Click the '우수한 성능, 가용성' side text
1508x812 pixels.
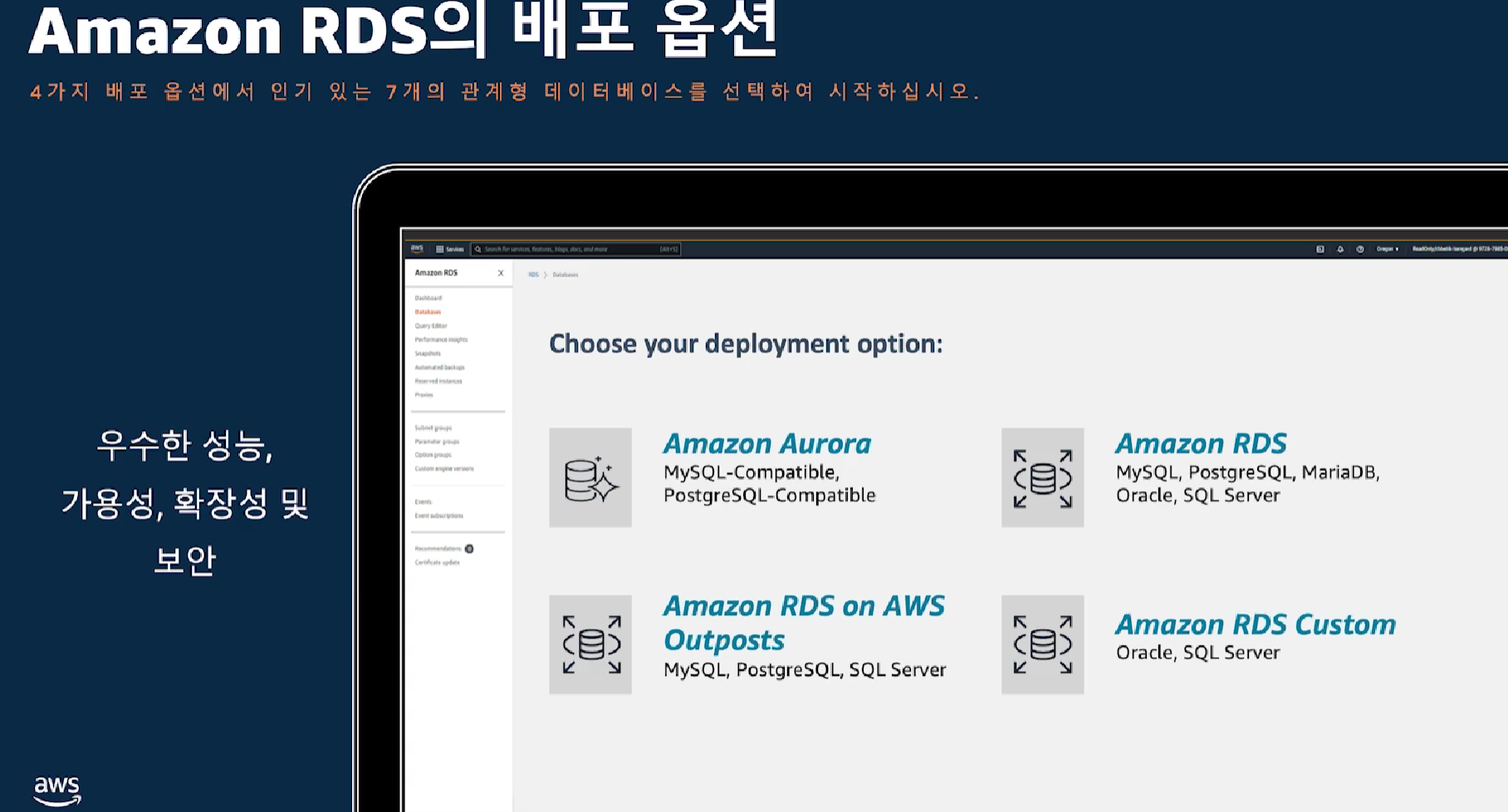pyautogui.click(x=184, y=501)
